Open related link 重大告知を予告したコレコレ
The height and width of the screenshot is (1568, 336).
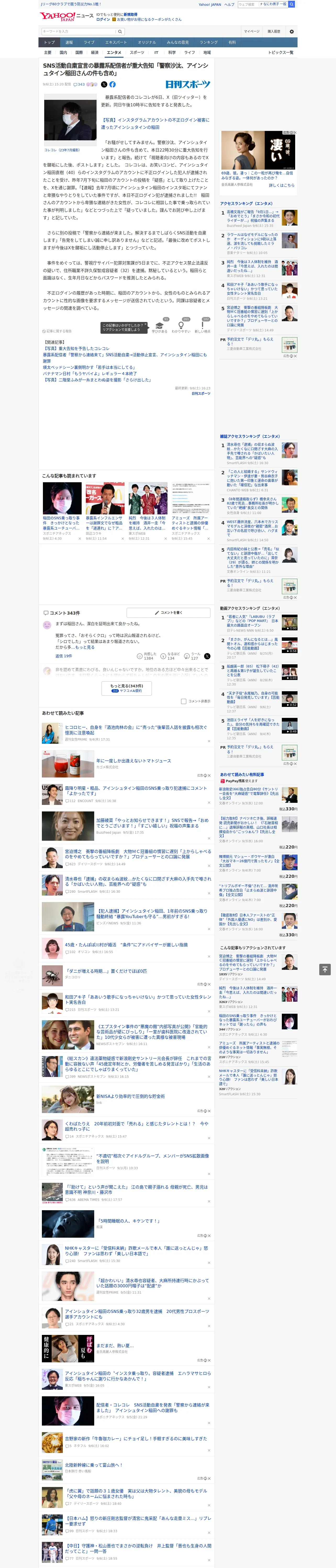tap(76, 349)
